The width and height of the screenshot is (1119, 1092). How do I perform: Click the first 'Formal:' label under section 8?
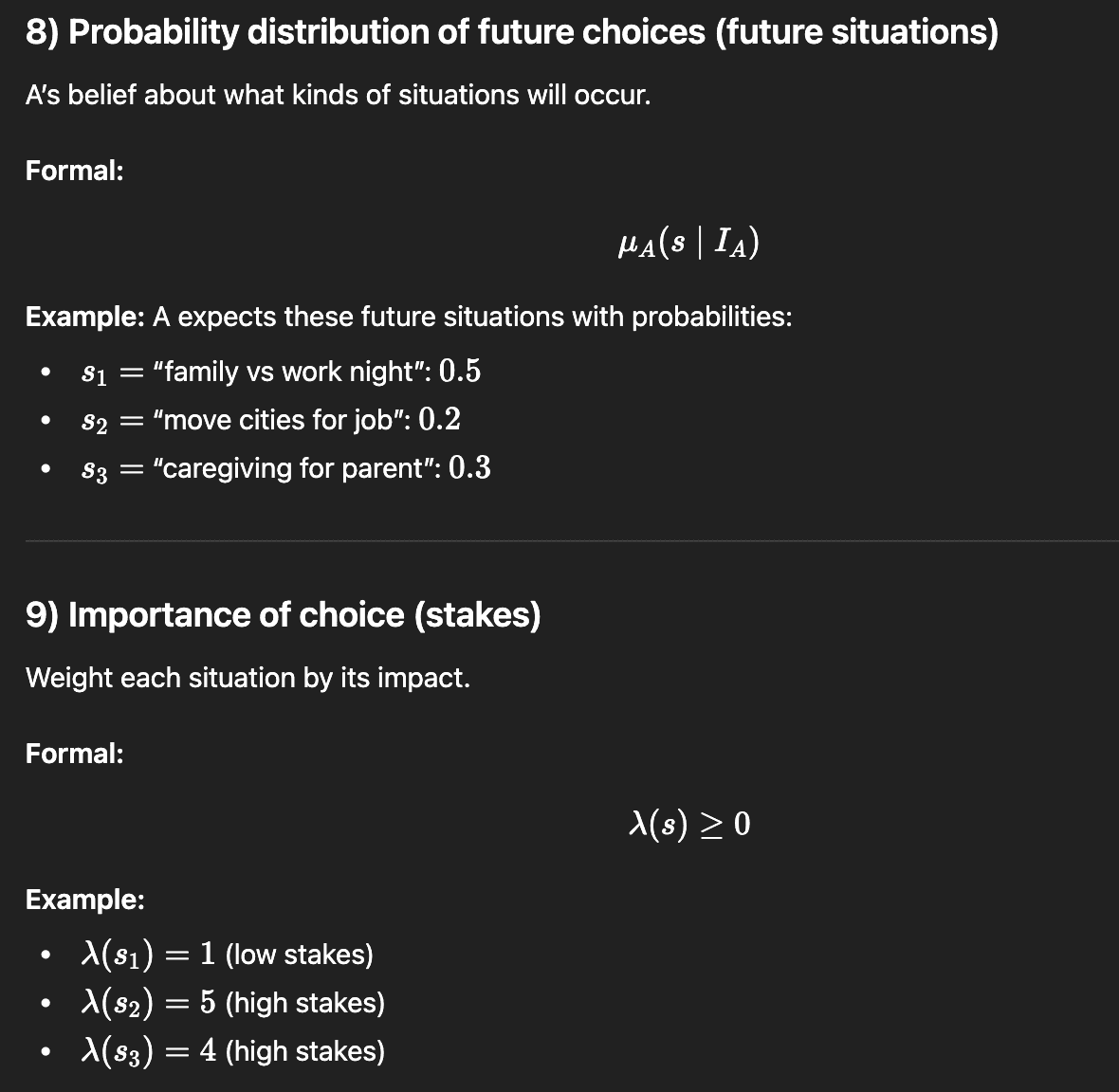[x=74, y=172]
